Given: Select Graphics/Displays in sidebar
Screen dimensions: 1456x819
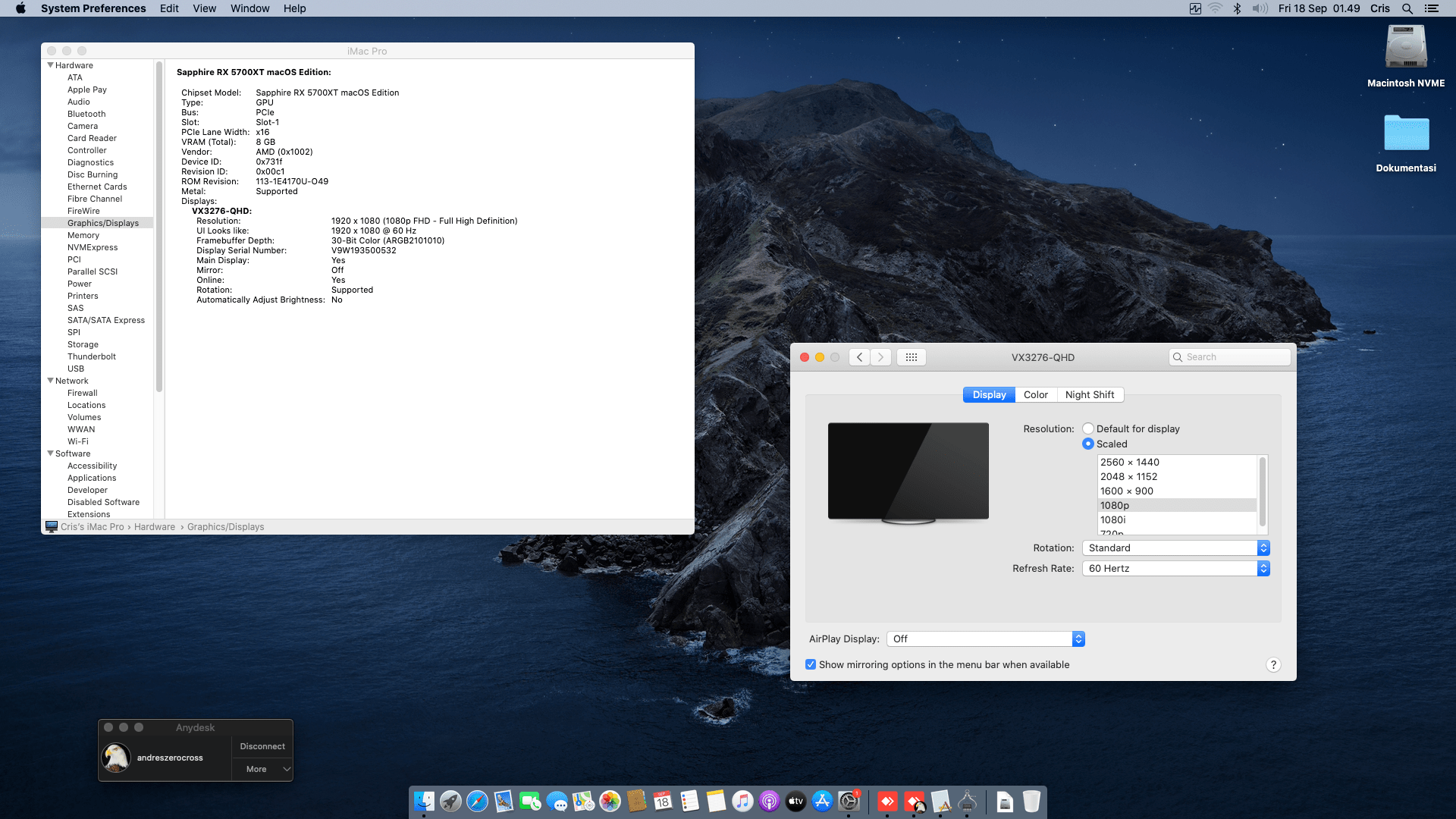Looking at the screenshot, I should tap(98, 223).
